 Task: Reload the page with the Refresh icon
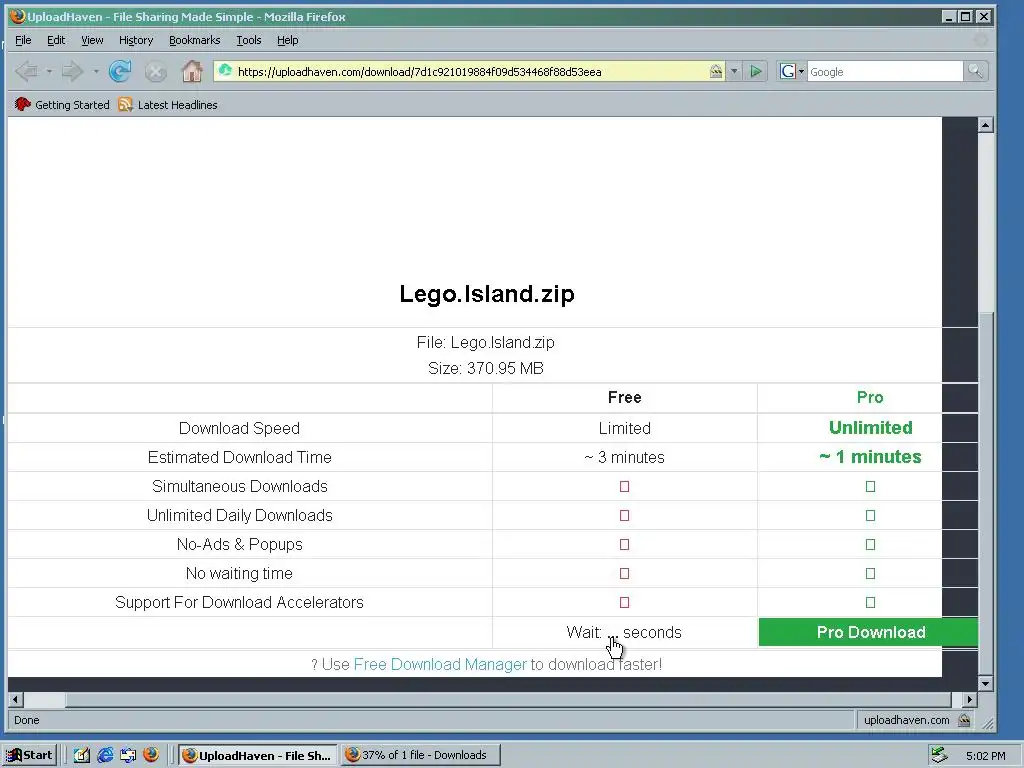[120, 71]
